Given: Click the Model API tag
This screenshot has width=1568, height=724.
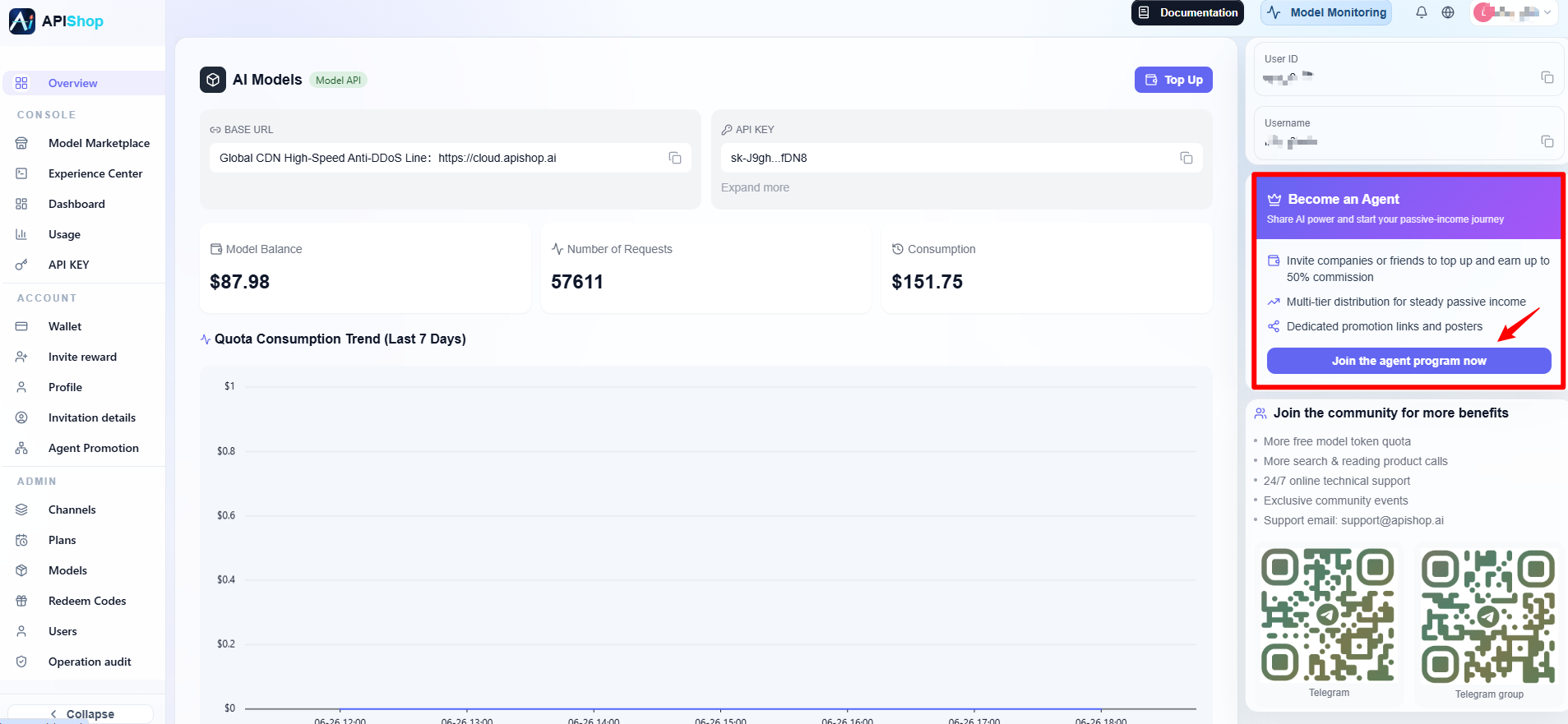Looking at the screenshot, I should tap(338, 80).
